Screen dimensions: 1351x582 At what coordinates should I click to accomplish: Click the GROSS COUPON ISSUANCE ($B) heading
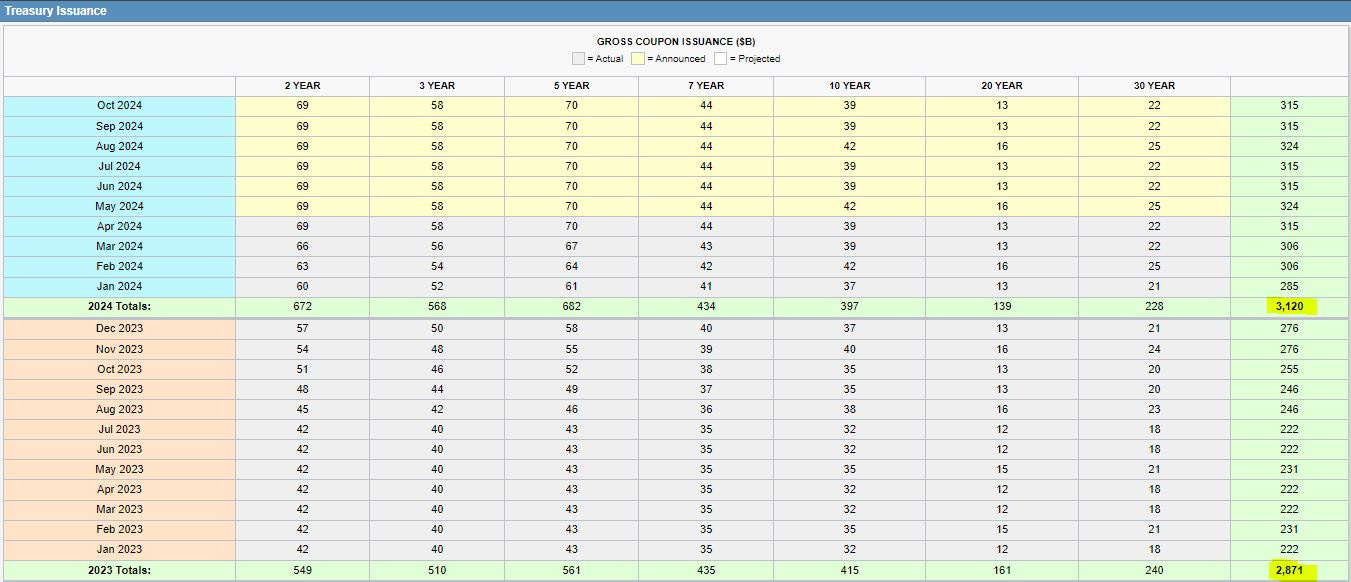pyautogui.click(x=676, y=41)
